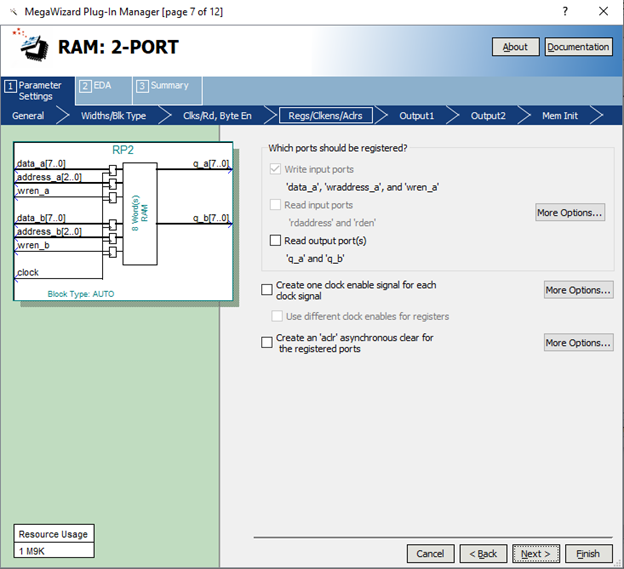Open the Documentation button
Screen dimensions: 624x569
(578, 47)
